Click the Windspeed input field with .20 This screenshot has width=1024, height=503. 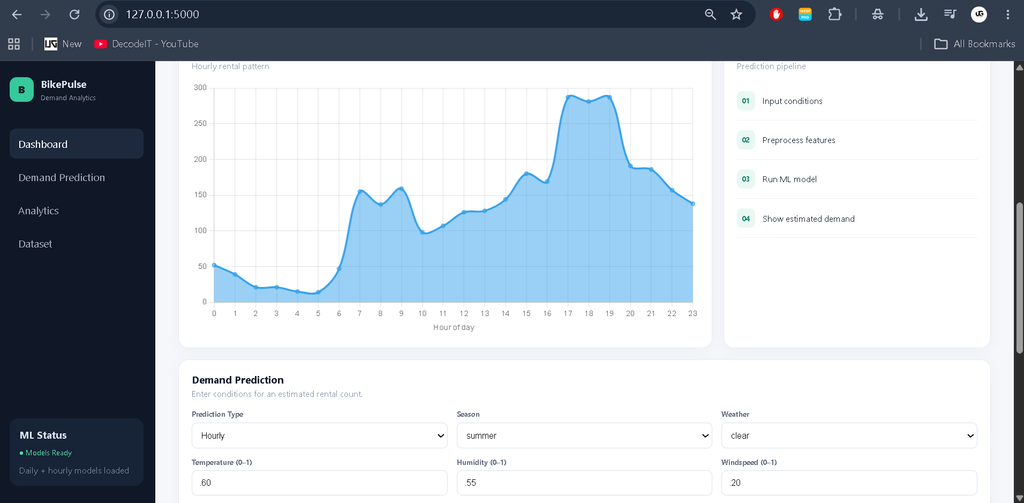point(849,483)
